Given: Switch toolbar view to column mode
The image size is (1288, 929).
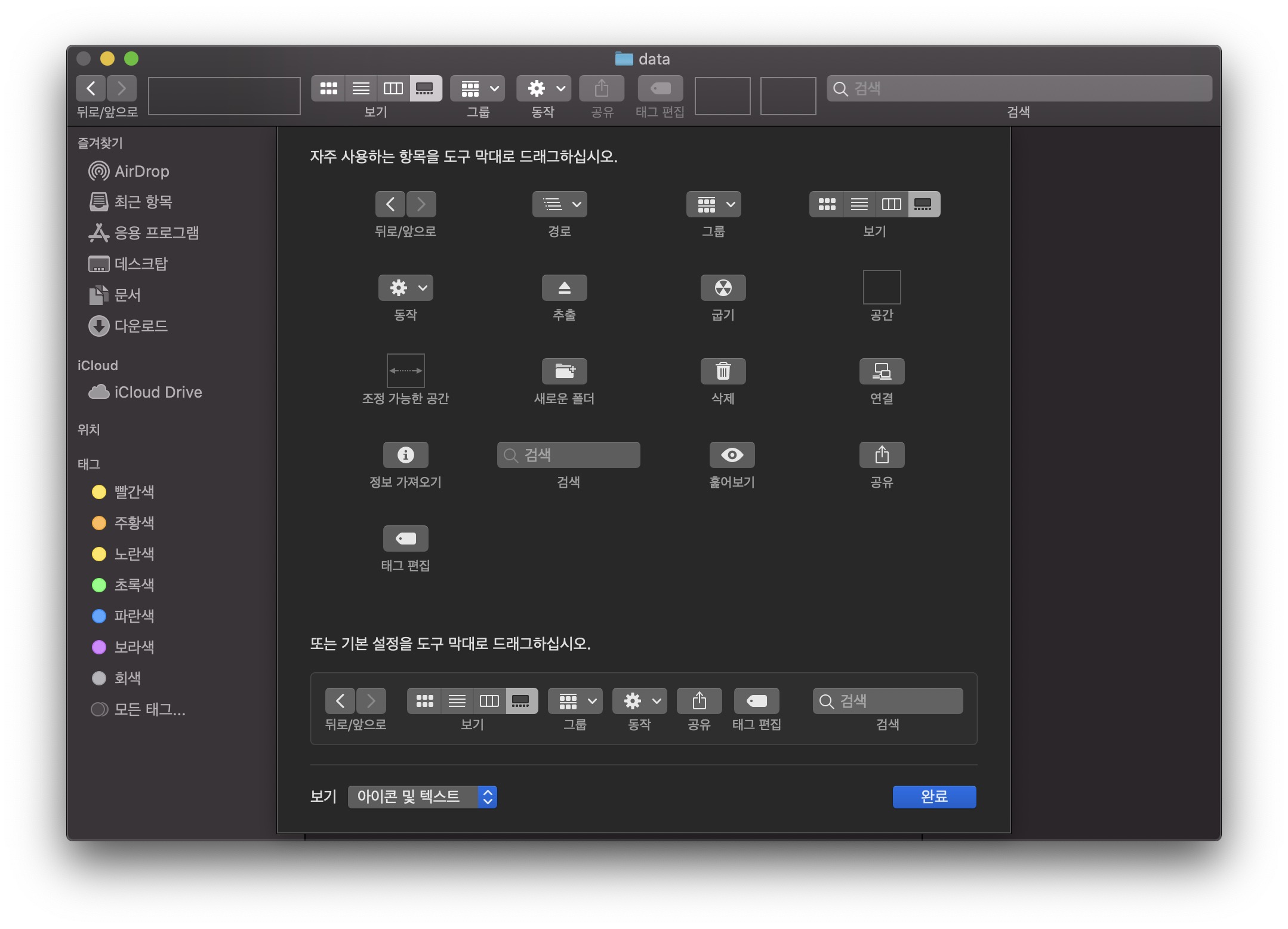Looking at the screenshot, I should pos(393,89).
